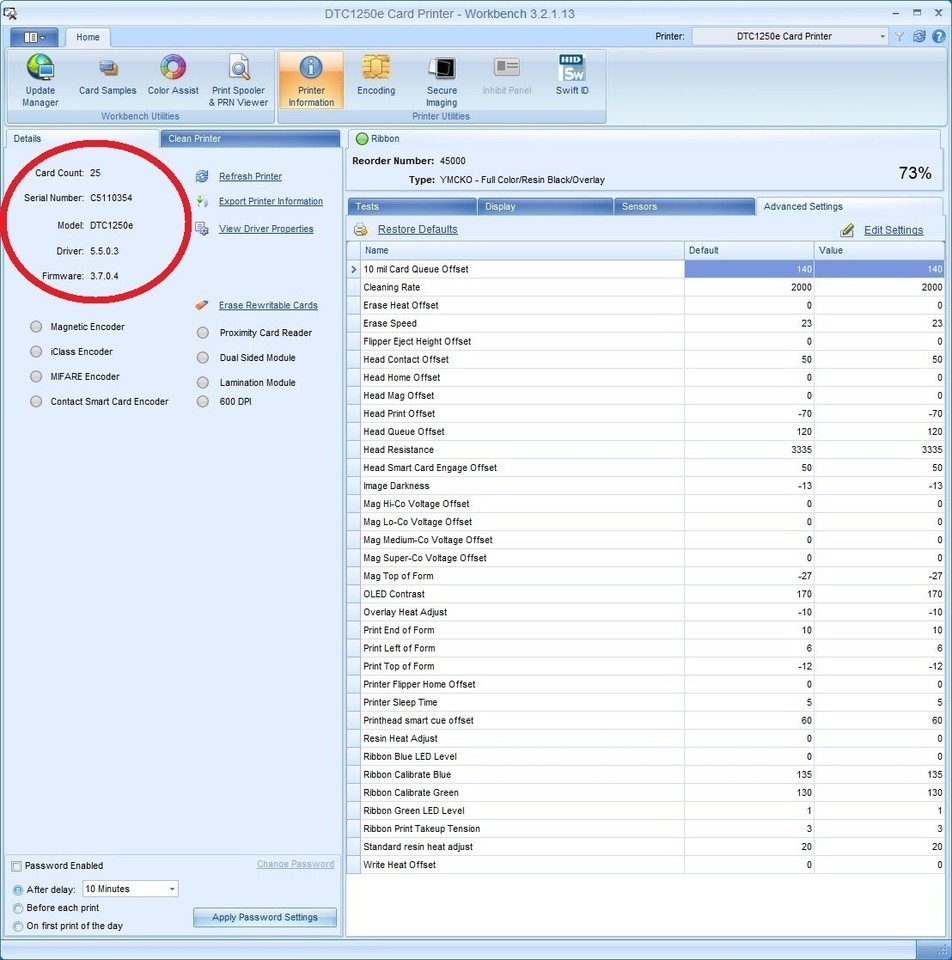This screenshot has height=960, width=952.
Task: Choose On first print of the day
Action: 18,926
